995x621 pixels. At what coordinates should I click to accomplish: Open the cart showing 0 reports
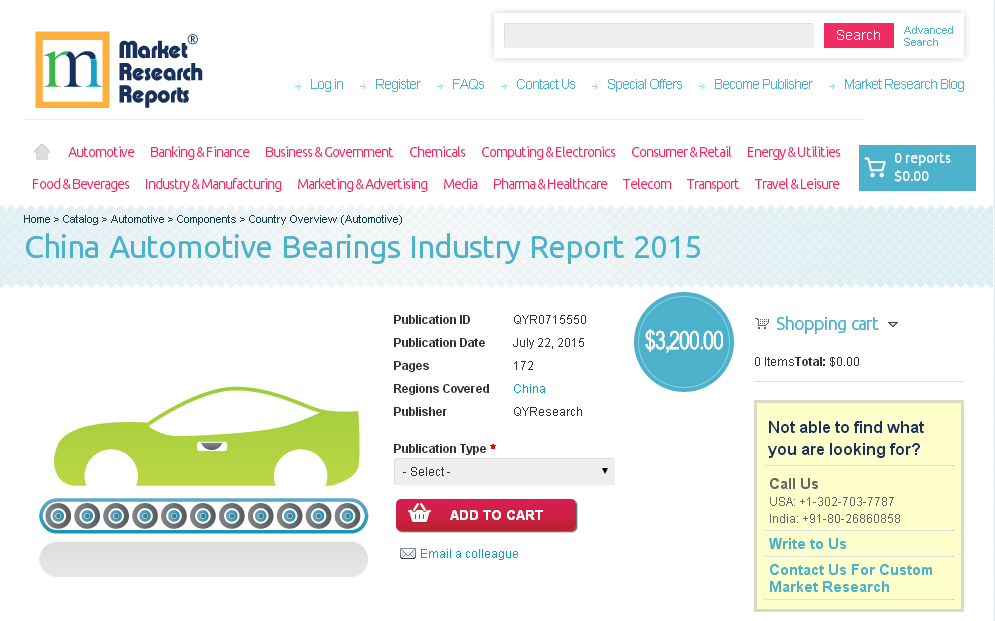pos(916,168)
